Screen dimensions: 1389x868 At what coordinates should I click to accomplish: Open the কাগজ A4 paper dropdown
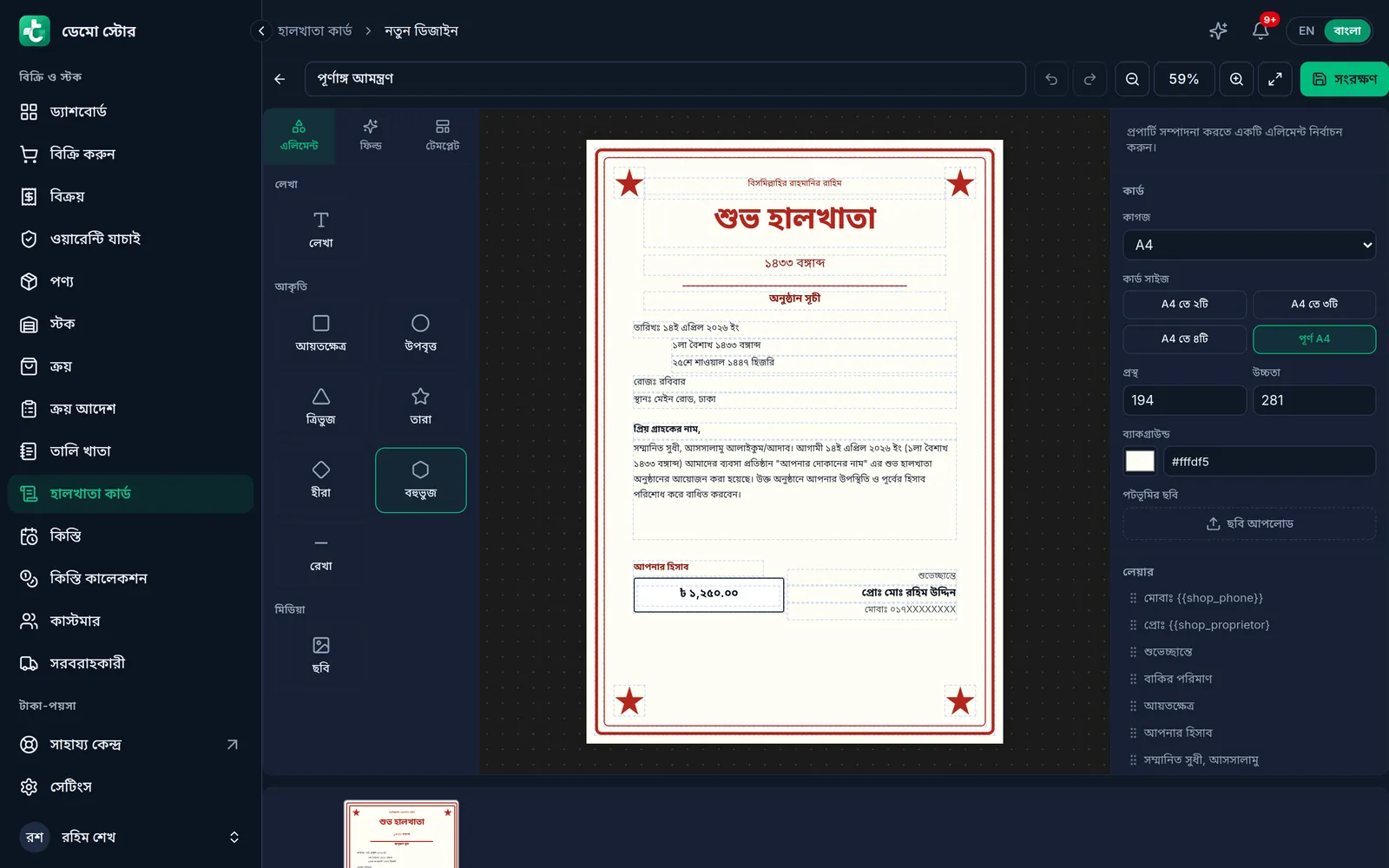pos(1249,245)
